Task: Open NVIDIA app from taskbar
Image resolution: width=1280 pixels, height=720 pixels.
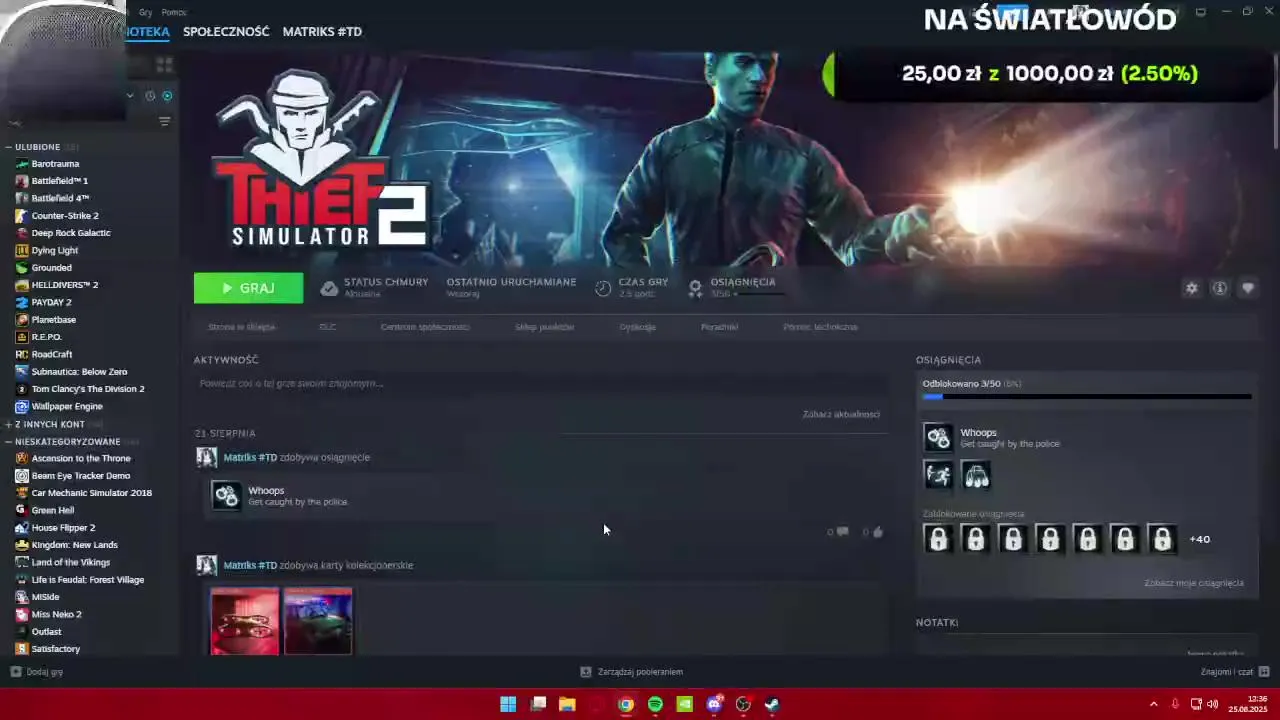Action: [684, 704]
